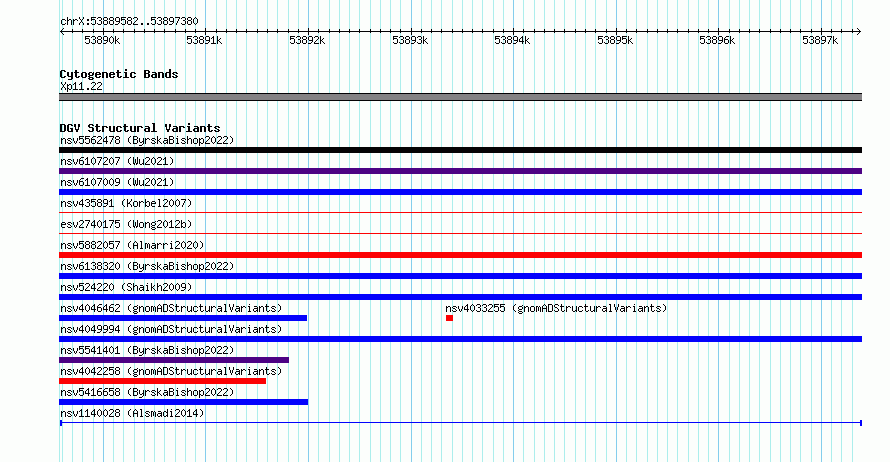Viewport: 890px width, 462px height.
Task: Click the thin blue nsv1140028 variant line
Action: pos(460,423)
